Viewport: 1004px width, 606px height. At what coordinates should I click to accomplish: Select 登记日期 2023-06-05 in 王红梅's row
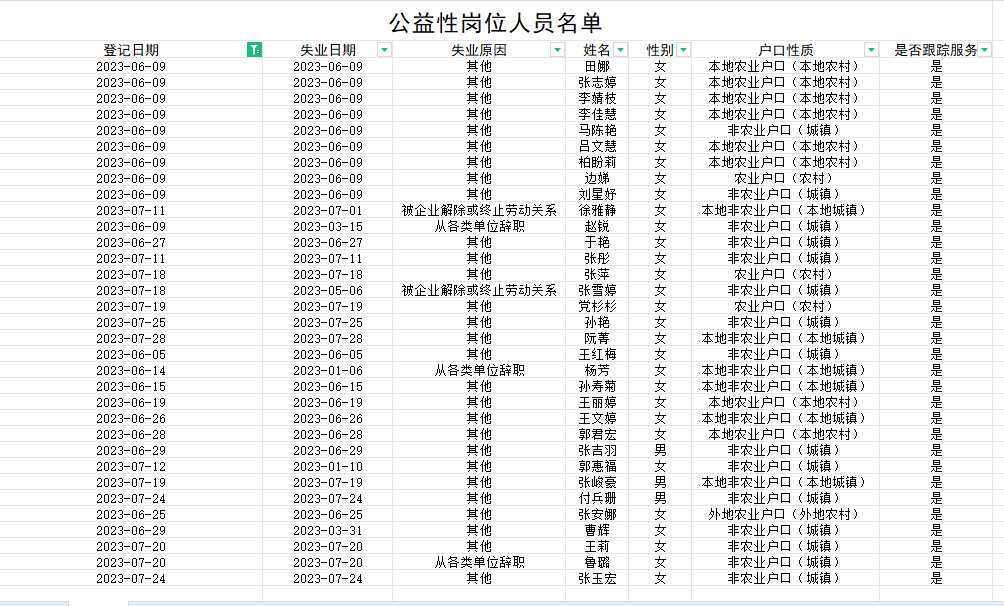[x=131, y=355]
